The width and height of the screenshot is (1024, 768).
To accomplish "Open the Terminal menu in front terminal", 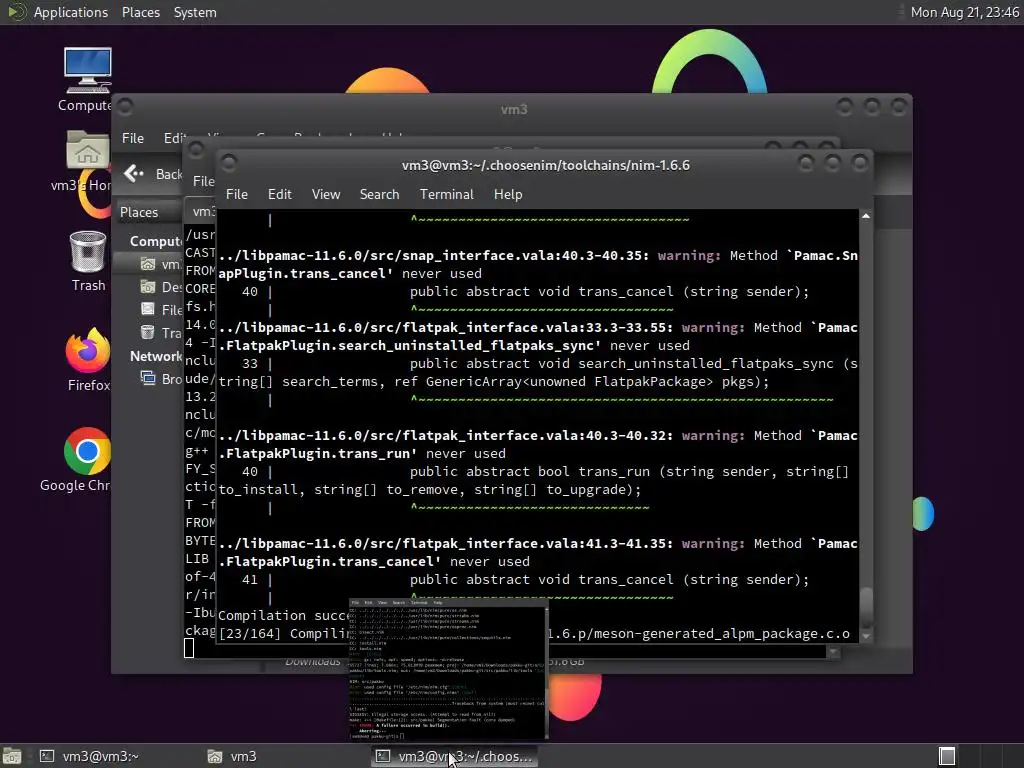I will tap(447, 194).
